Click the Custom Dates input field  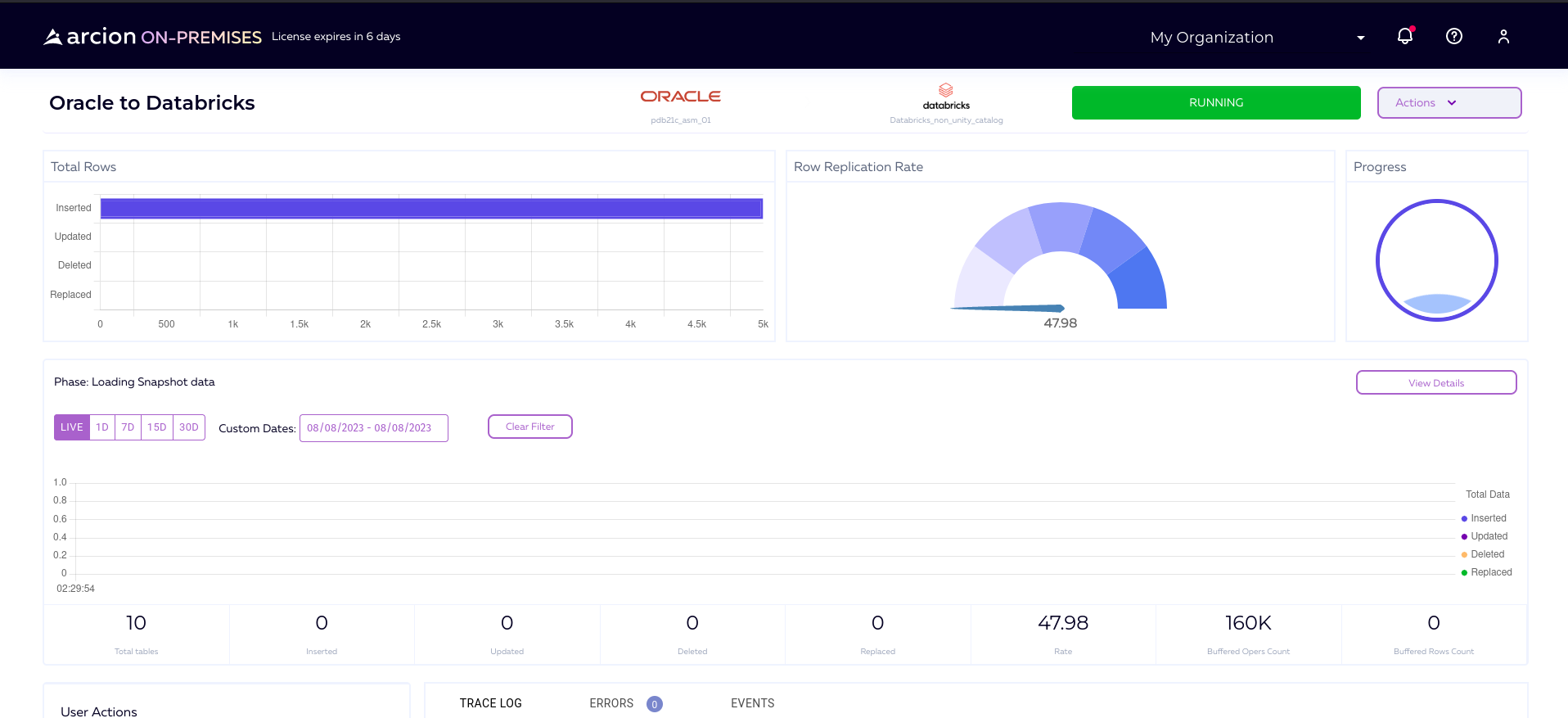click(374, 428)
